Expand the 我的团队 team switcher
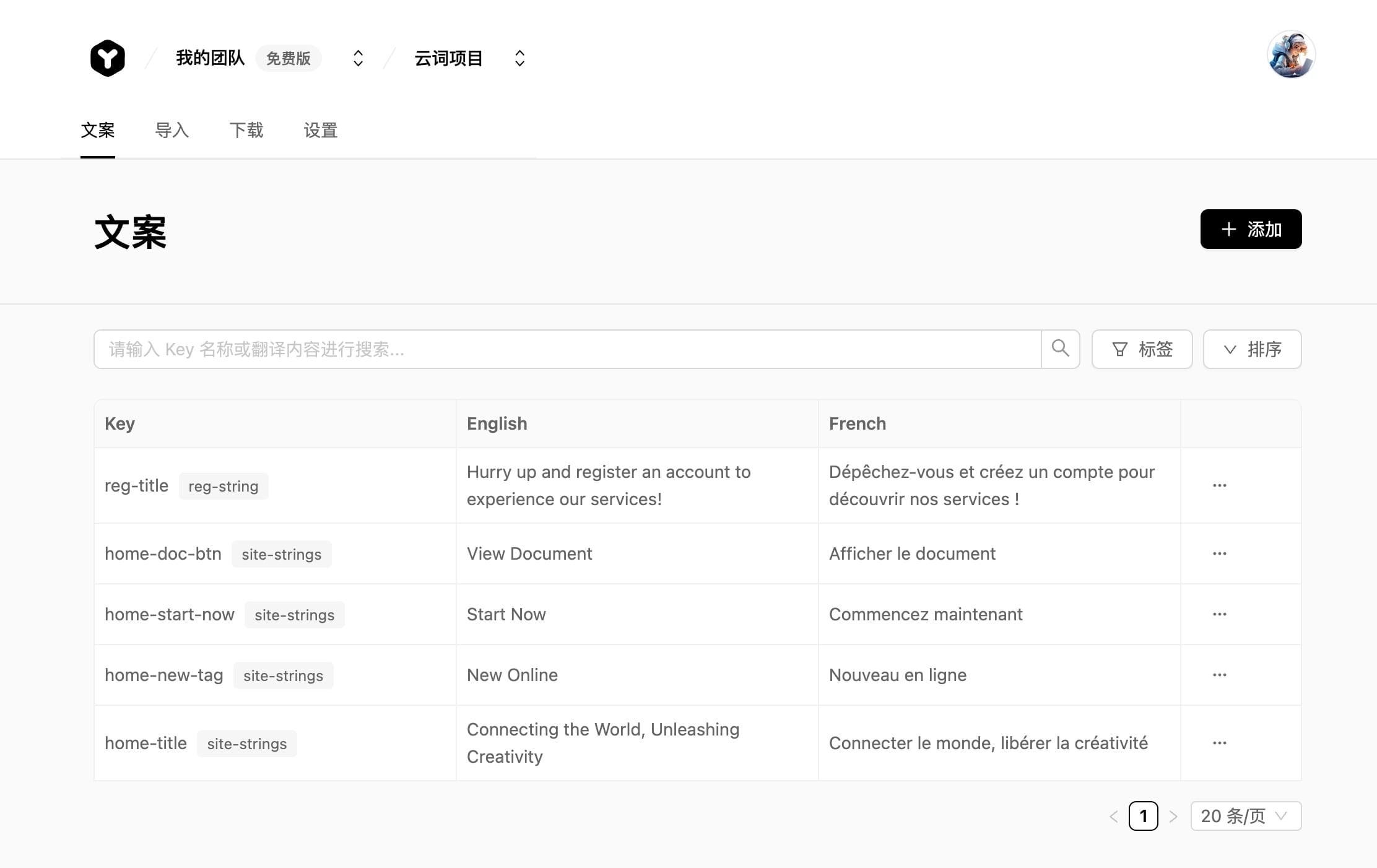The height and width of the screenshot is (868, 1377). [x=358, y=57]
